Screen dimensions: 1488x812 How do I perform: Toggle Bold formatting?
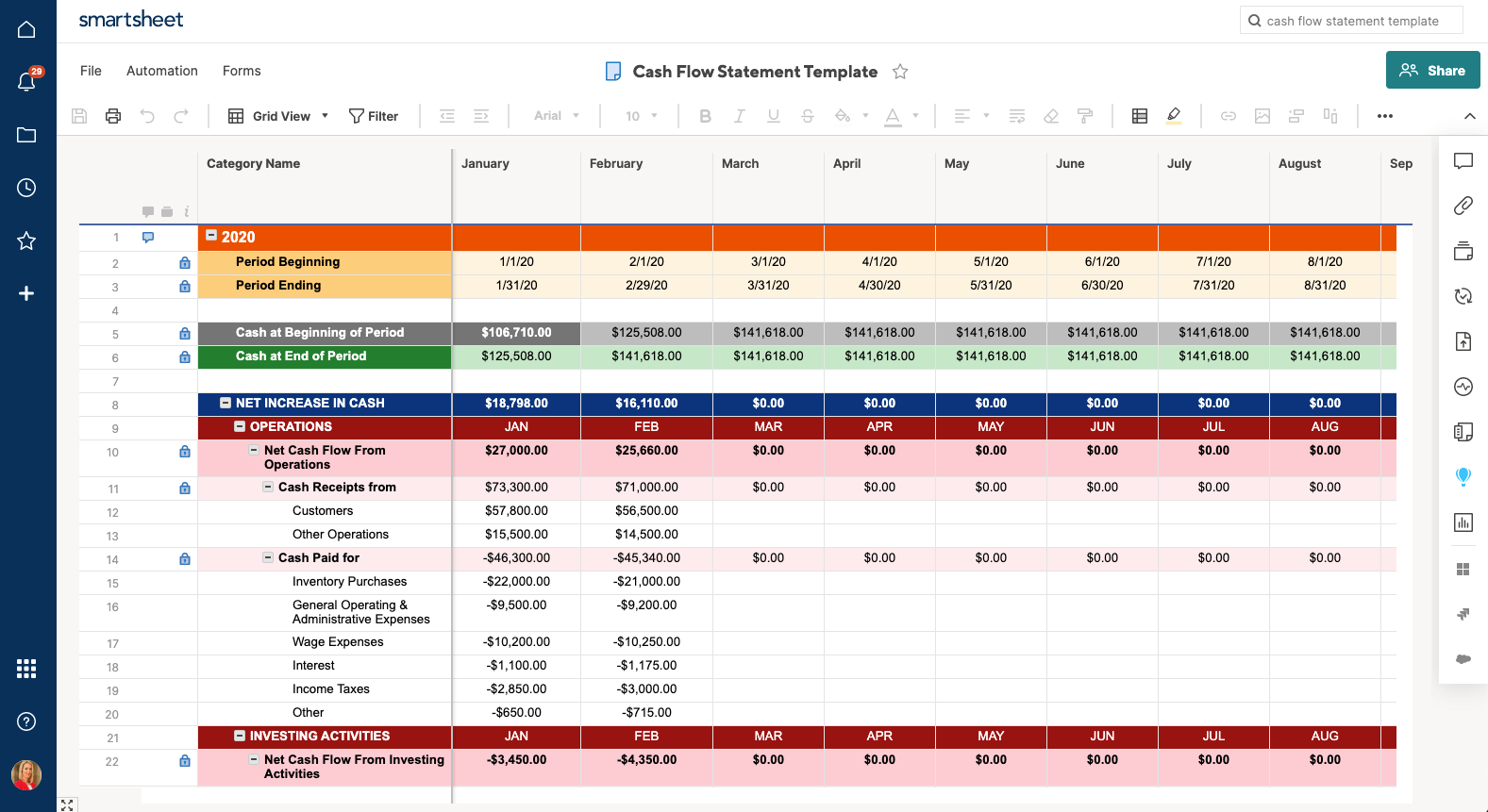point(705,116)
